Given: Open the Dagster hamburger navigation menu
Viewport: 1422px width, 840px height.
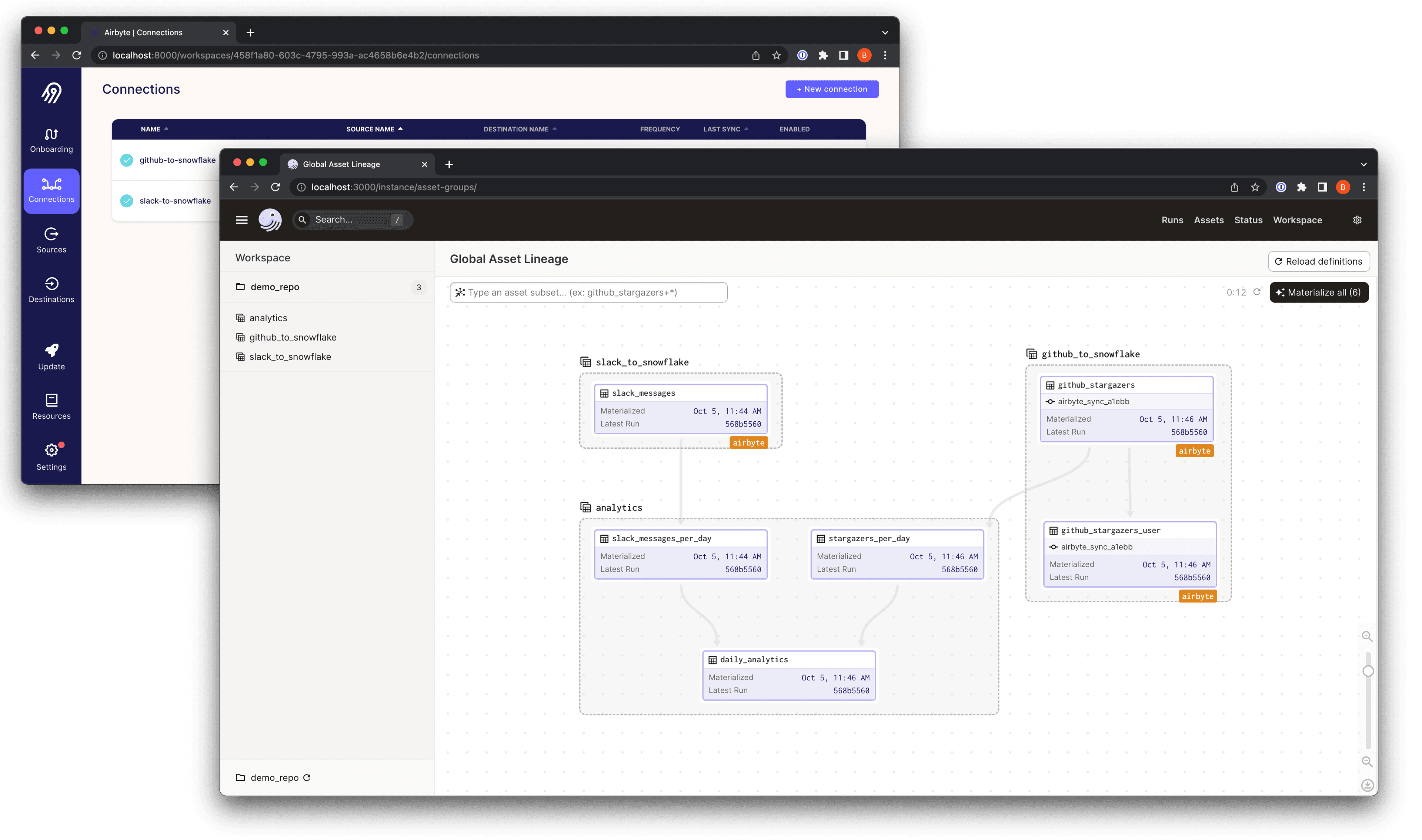Looking at the screenshot, I should point(242,220).
